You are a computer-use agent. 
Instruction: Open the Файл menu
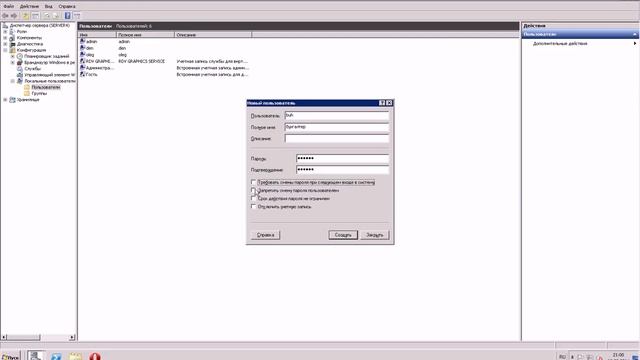point(8,7)
